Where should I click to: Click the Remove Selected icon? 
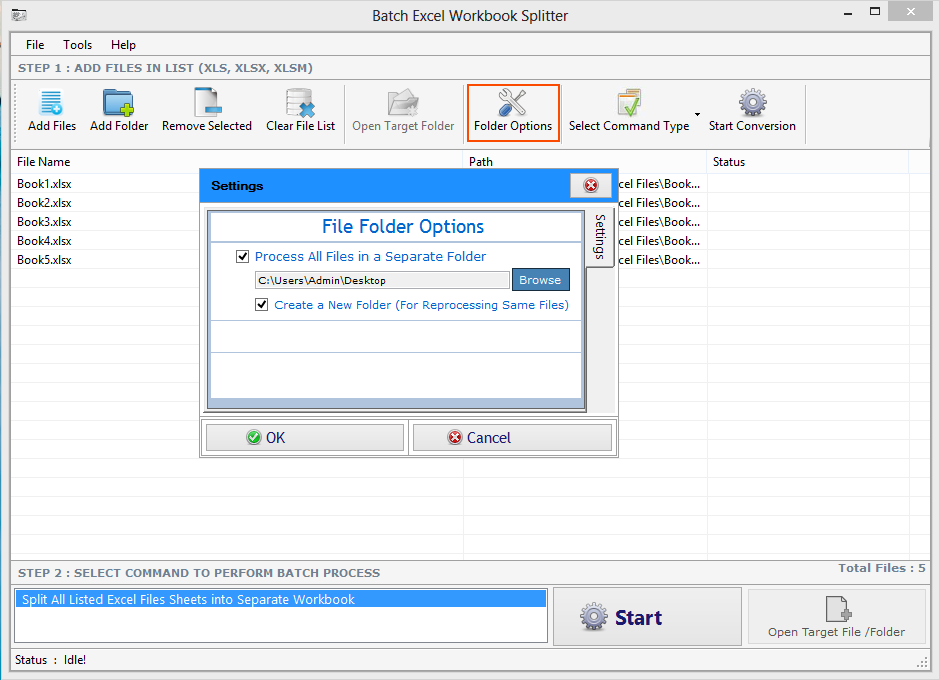(x=207, y=103)
